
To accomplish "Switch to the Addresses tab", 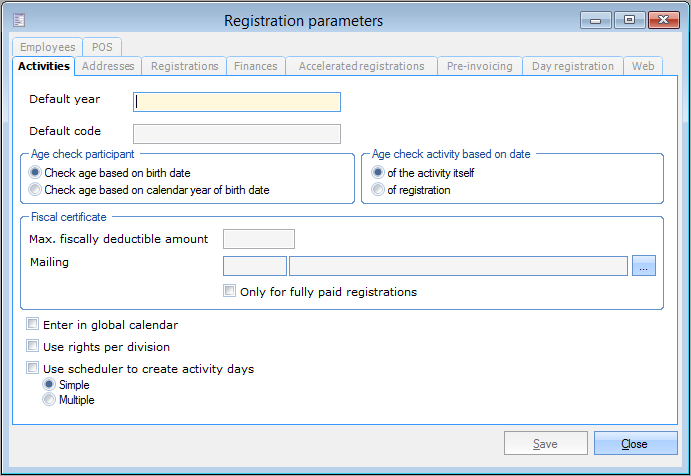I will [108, 66].
